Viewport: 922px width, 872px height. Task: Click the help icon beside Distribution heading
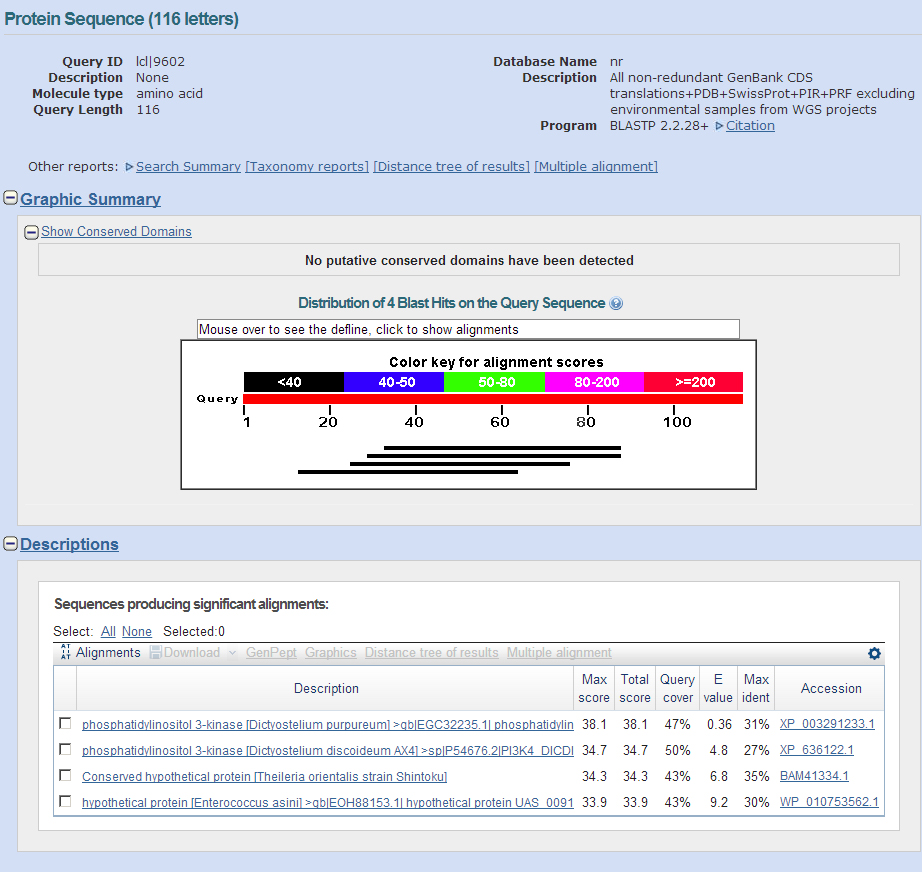pyautogui.click(x=616, y=303)
